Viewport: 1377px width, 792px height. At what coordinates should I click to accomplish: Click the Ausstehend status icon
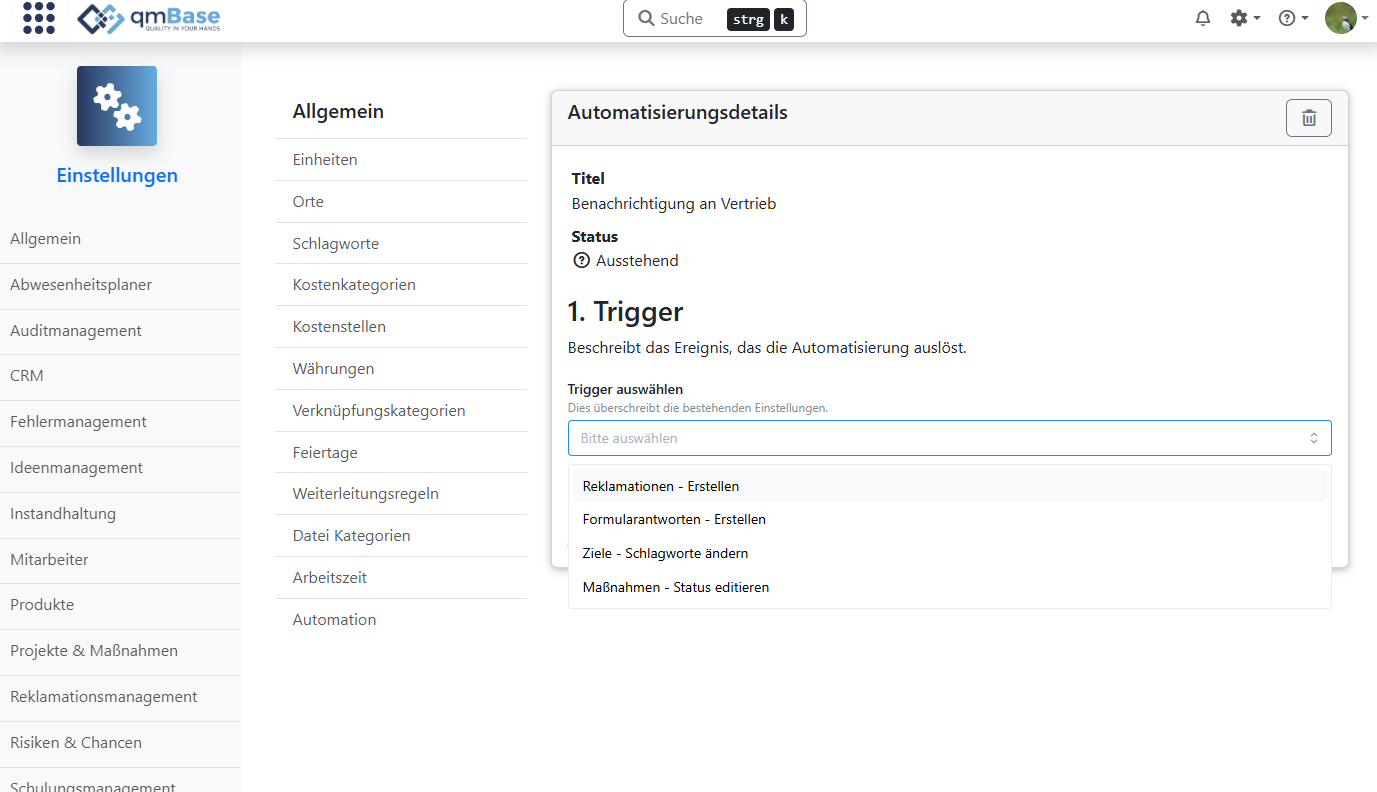[x=581, y=261]
